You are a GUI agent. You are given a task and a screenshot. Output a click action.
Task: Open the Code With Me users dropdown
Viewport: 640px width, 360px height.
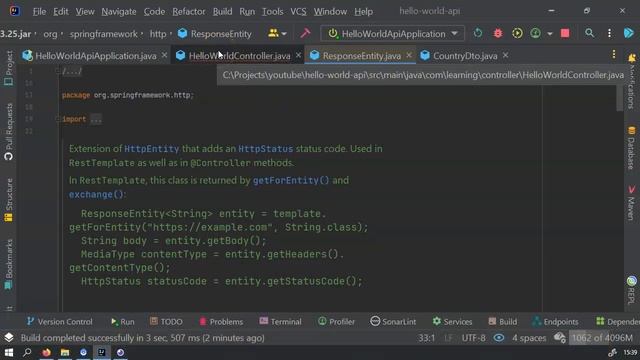click(277, 33)
